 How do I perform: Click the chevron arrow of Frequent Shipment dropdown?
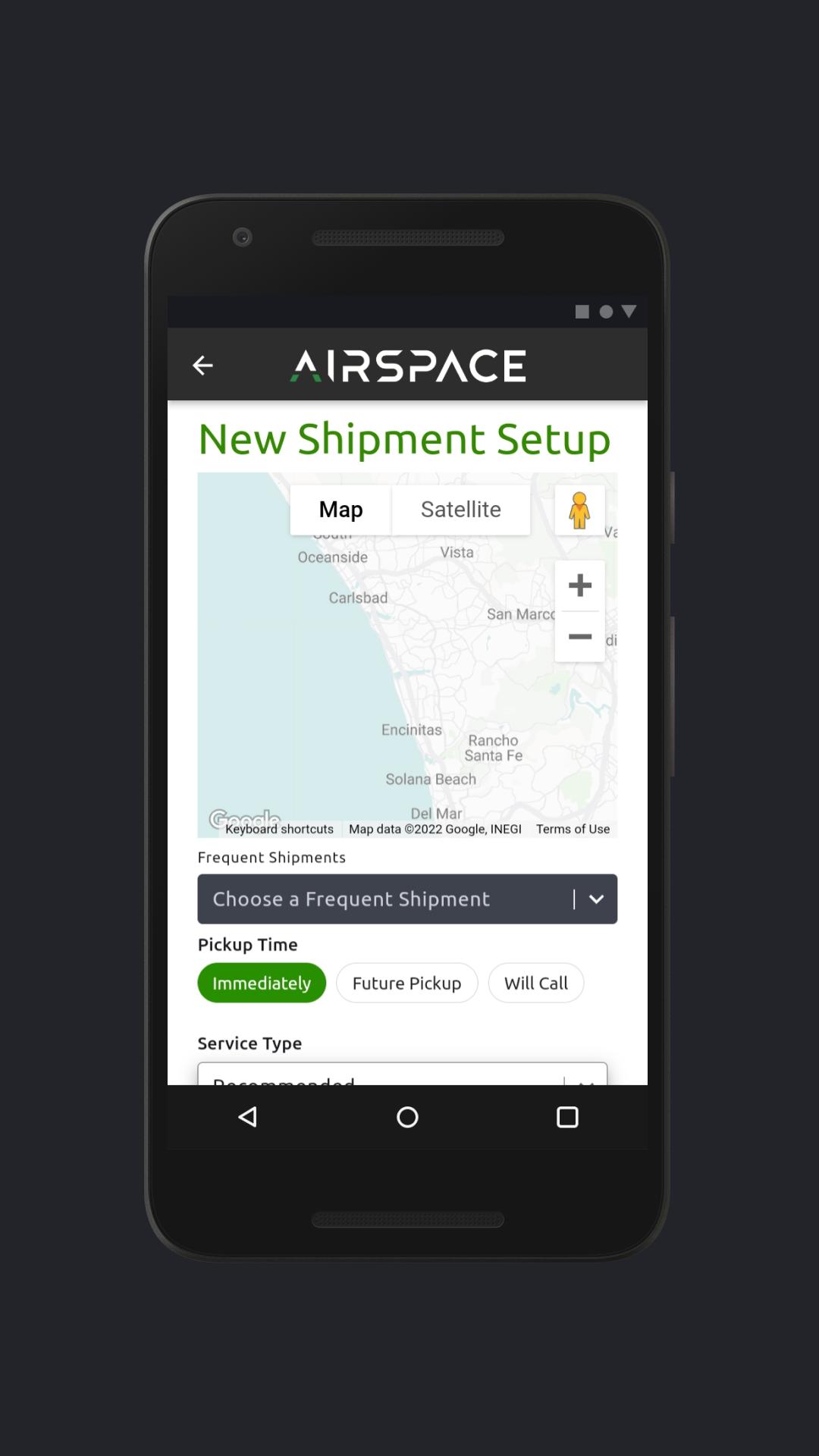[597, 899]
